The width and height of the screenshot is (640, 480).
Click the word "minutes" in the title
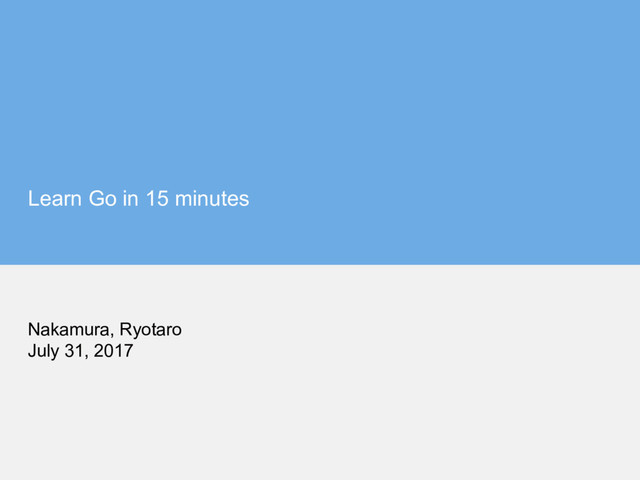pyautogui.click(x=212, y=199)
